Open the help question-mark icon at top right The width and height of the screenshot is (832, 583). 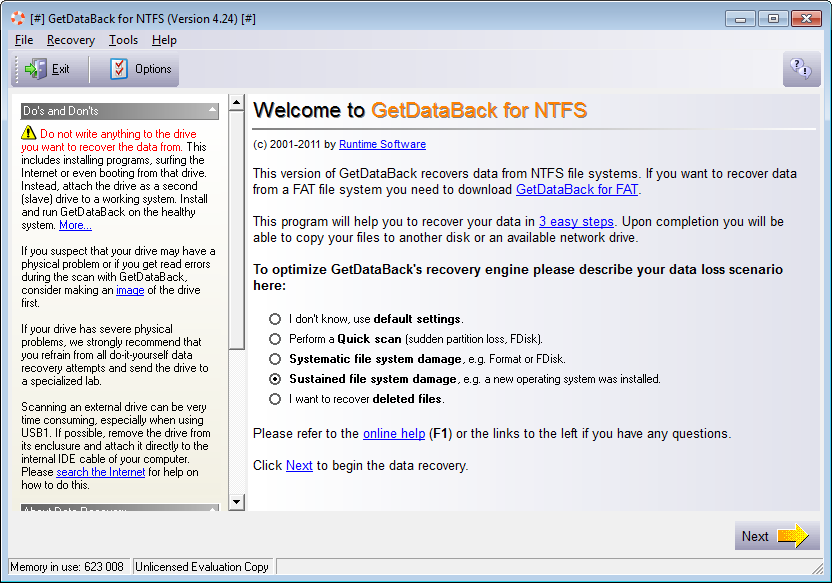point(801,69)
